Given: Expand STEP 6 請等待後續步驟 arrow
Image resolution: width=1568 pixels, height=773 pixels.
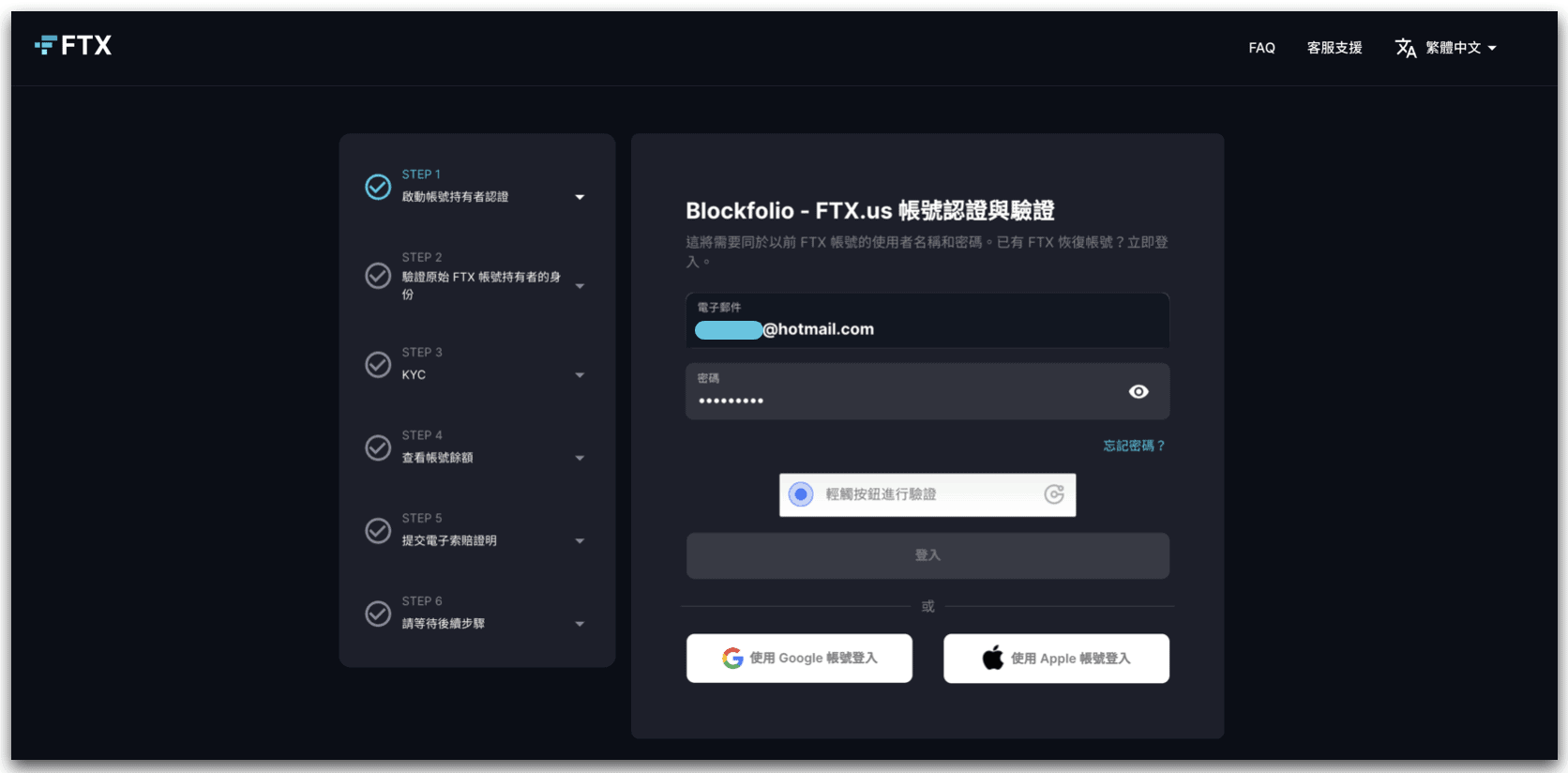Looking at the screenshot, I should pyautogui.click(x=580, y=624).
